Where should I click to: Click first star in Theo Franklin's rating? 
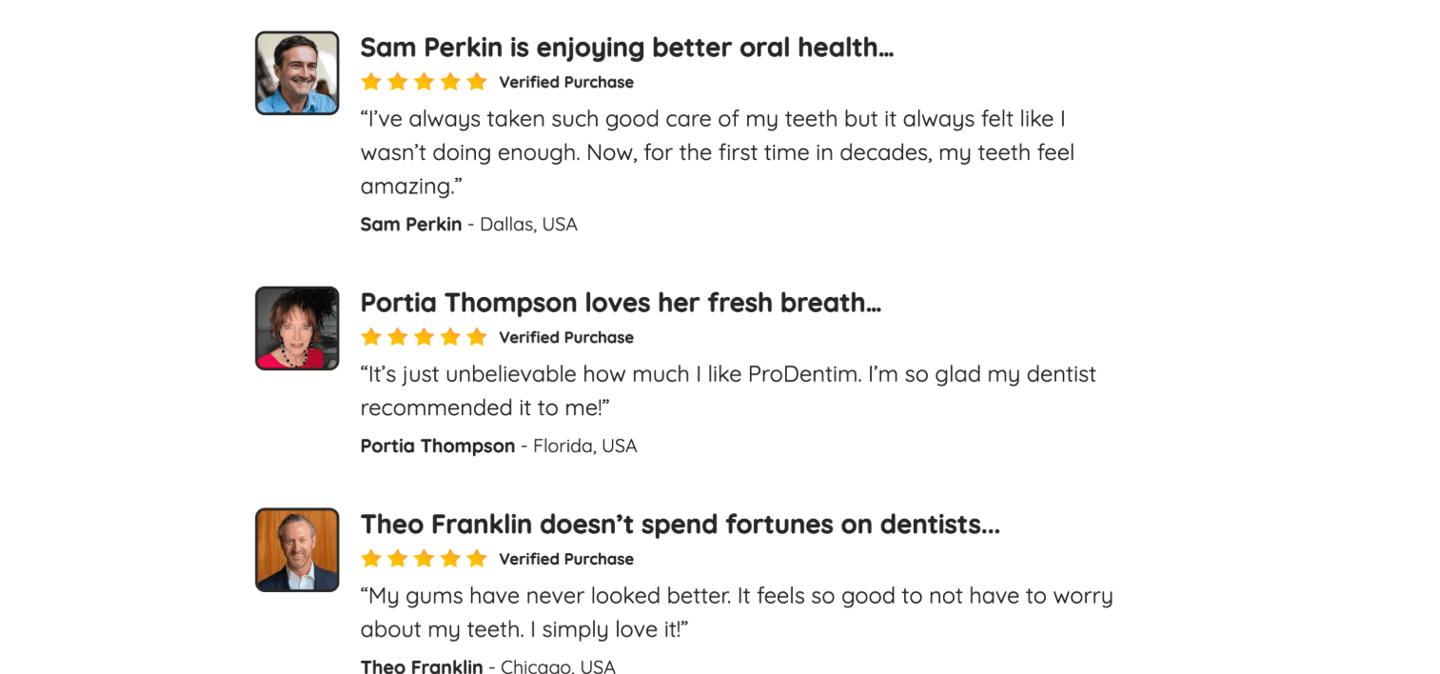coord(371,559)
